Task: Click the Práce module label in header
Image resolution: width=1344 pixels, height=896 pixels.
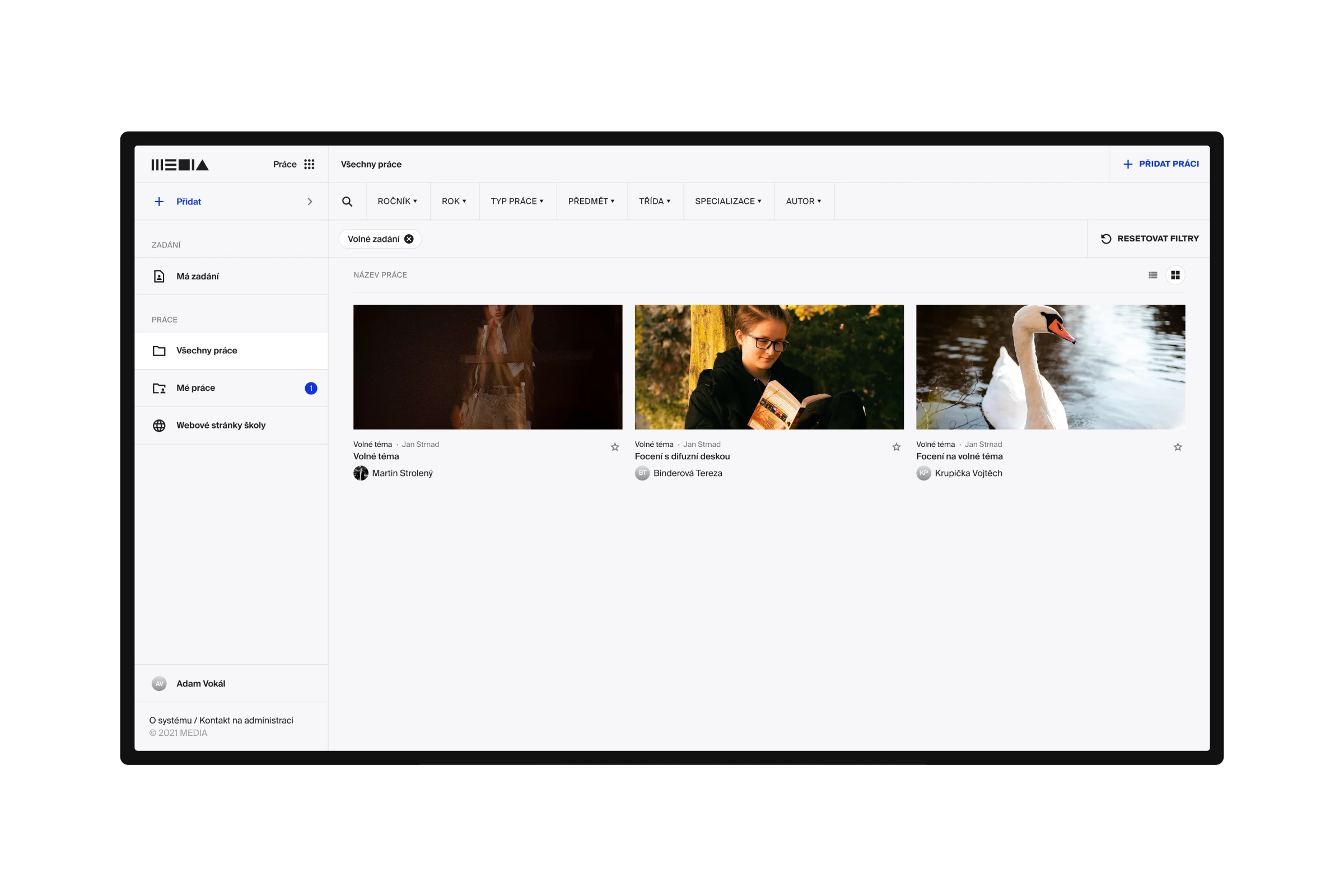Action: click(284, 164)
